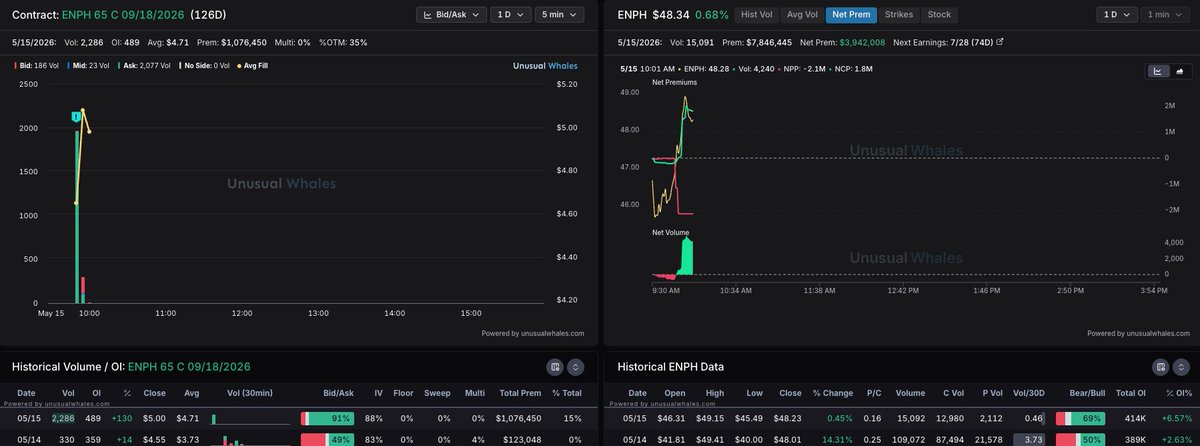Sort contract table by IV column
This screenshot has height=446, width=1200.
tap(379, 394)
